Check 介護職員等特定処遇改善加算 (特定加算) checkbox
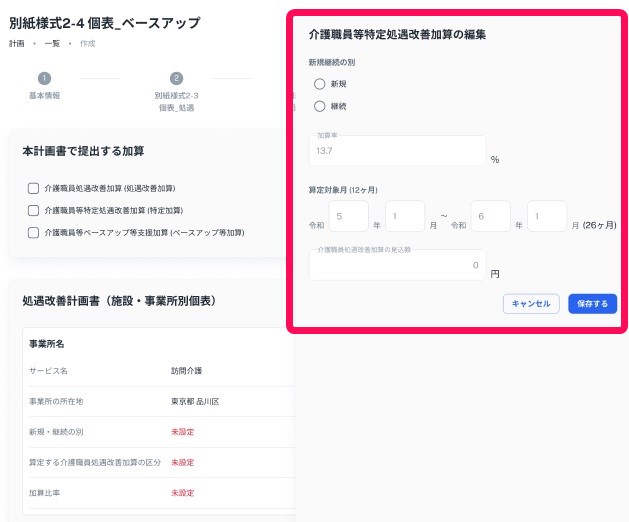This screenshot has width=629, height=522. pyautogui.click(x=33, y=210)
